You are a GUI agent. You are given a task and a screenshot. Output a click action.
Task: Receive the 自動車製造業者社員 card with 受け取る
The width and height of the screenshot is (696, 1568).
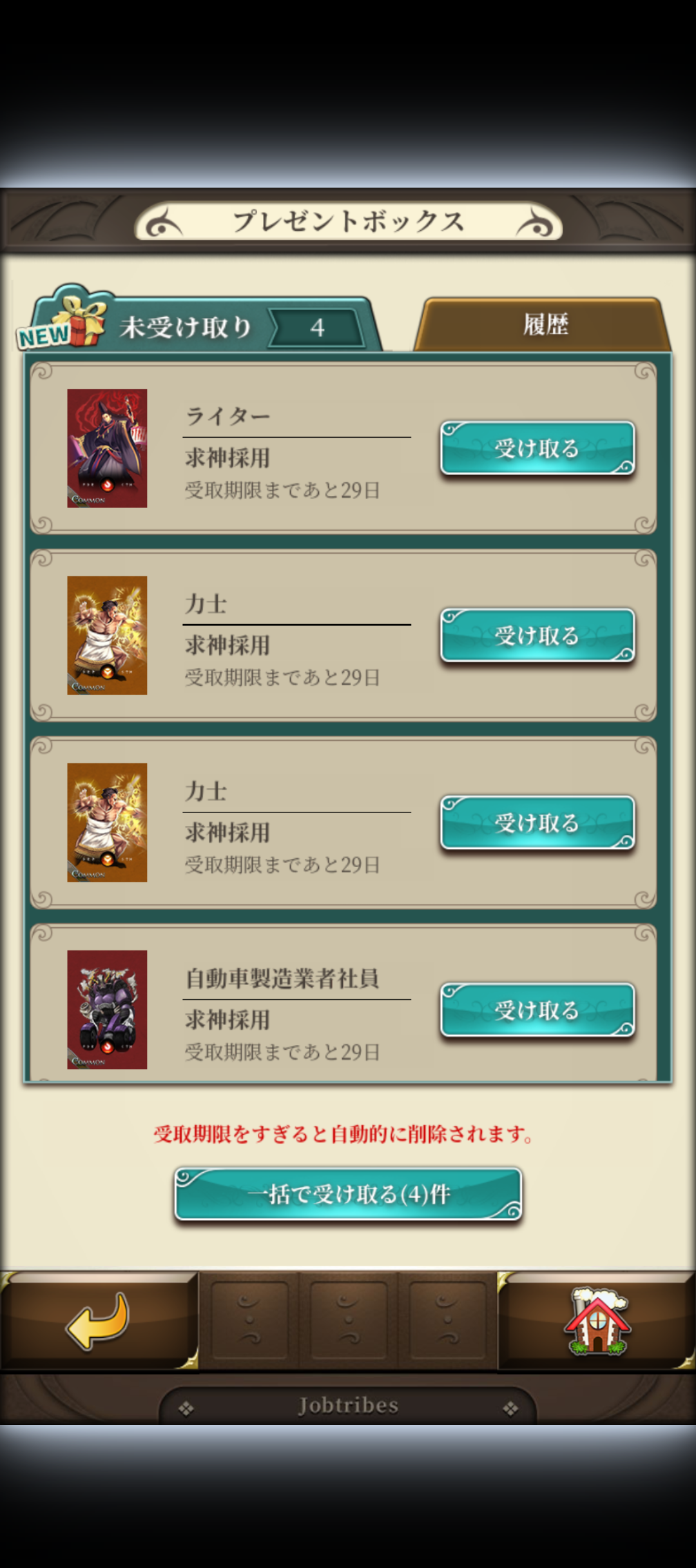pyautogui.click(x=537, y=1010)
